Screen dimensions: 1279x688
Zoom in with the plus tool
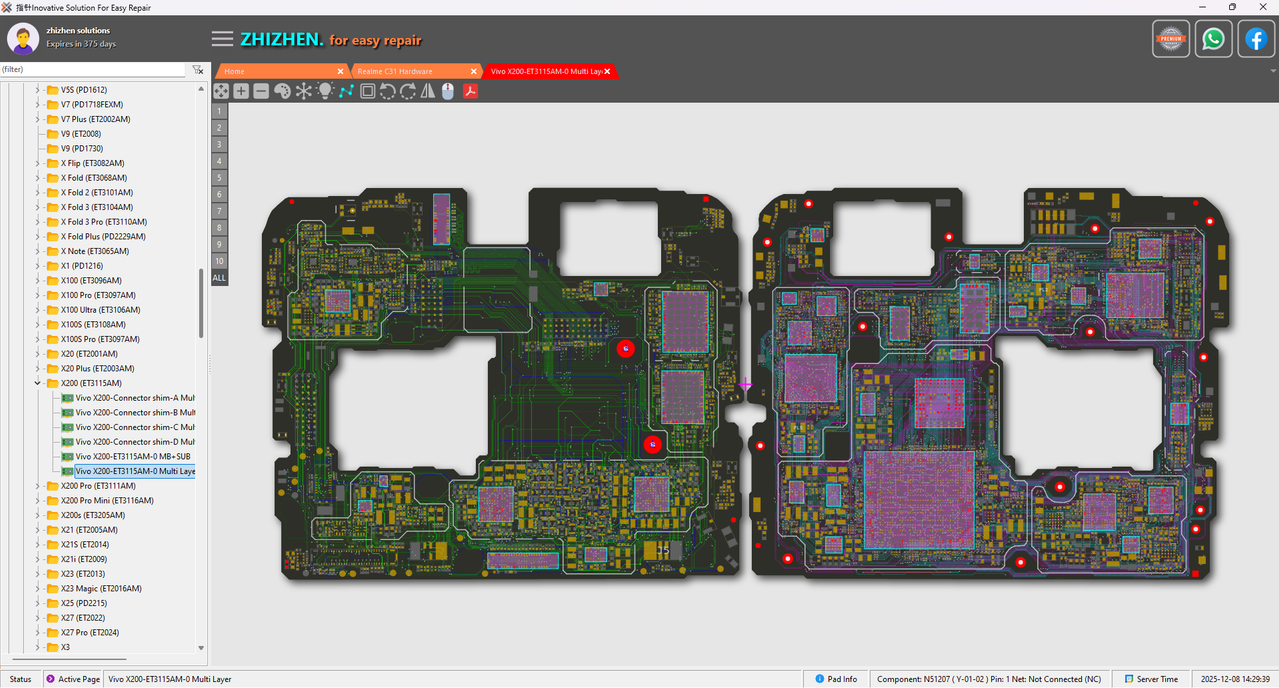241,91
